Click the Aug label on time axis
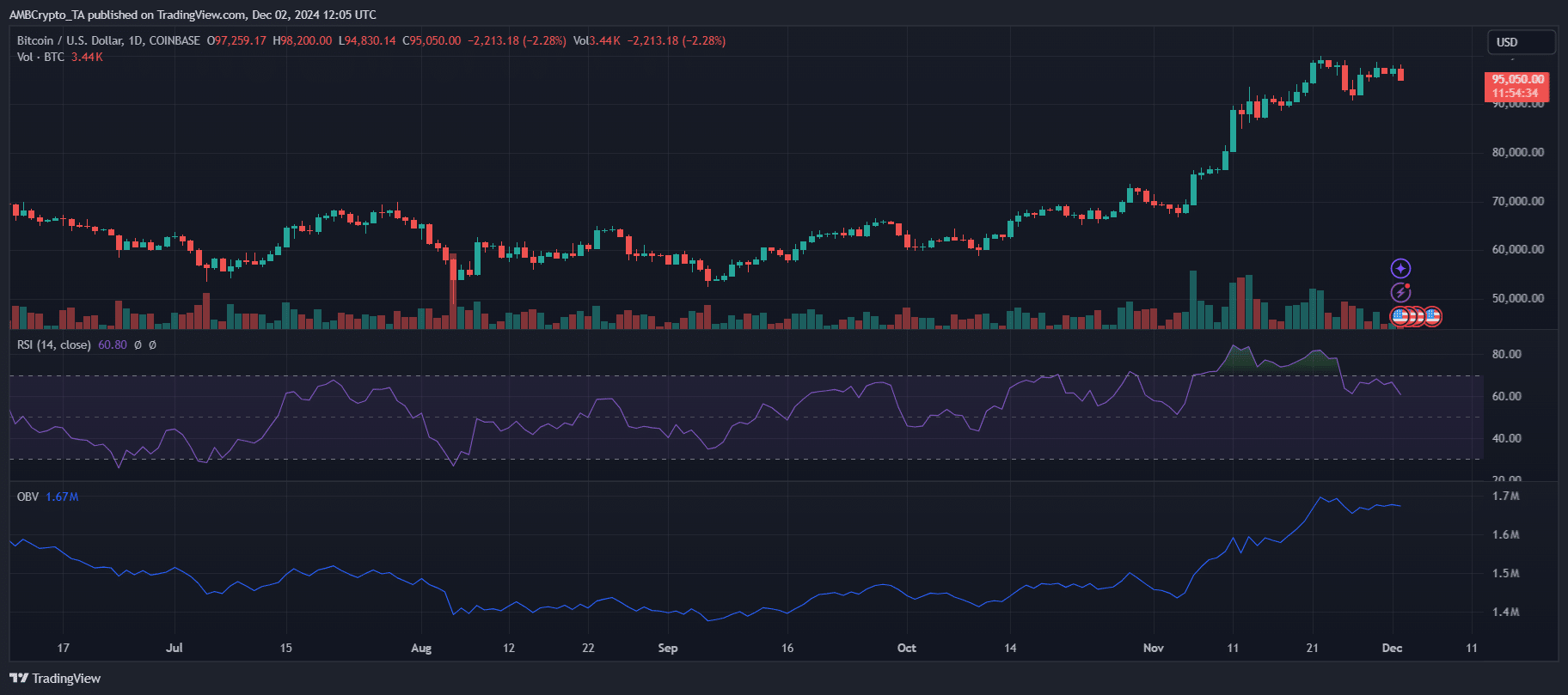The image size is (1568, 695). tap(420, 648)
